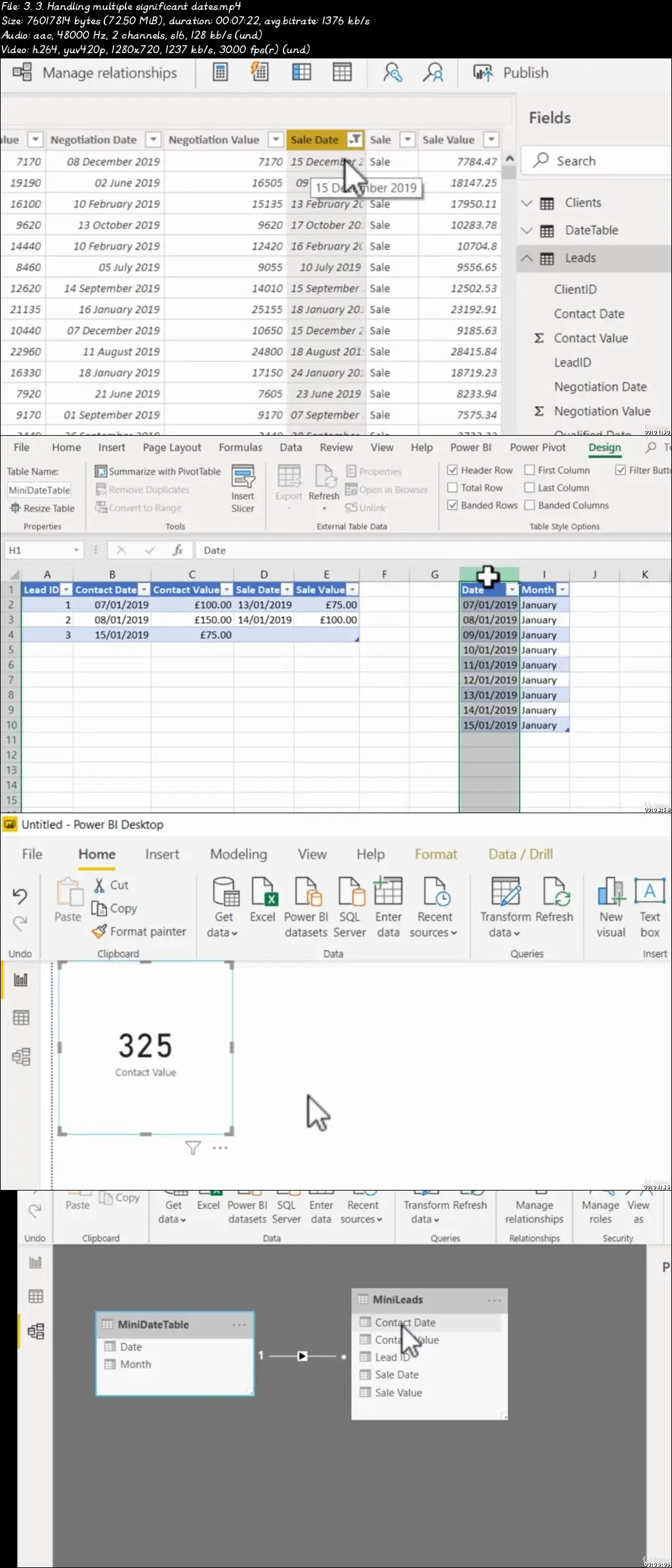The width and height of the screenshot is (672, 1568).
Task: Select the 325 Contact Value card visual
Action: [146, 1048]
